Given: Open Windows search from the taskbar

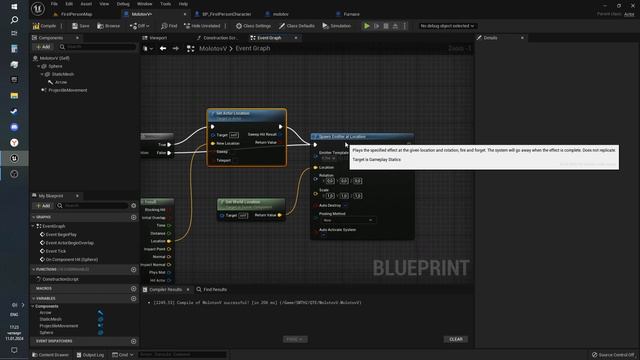Looking at the screenshot, I should pos(14,20).
